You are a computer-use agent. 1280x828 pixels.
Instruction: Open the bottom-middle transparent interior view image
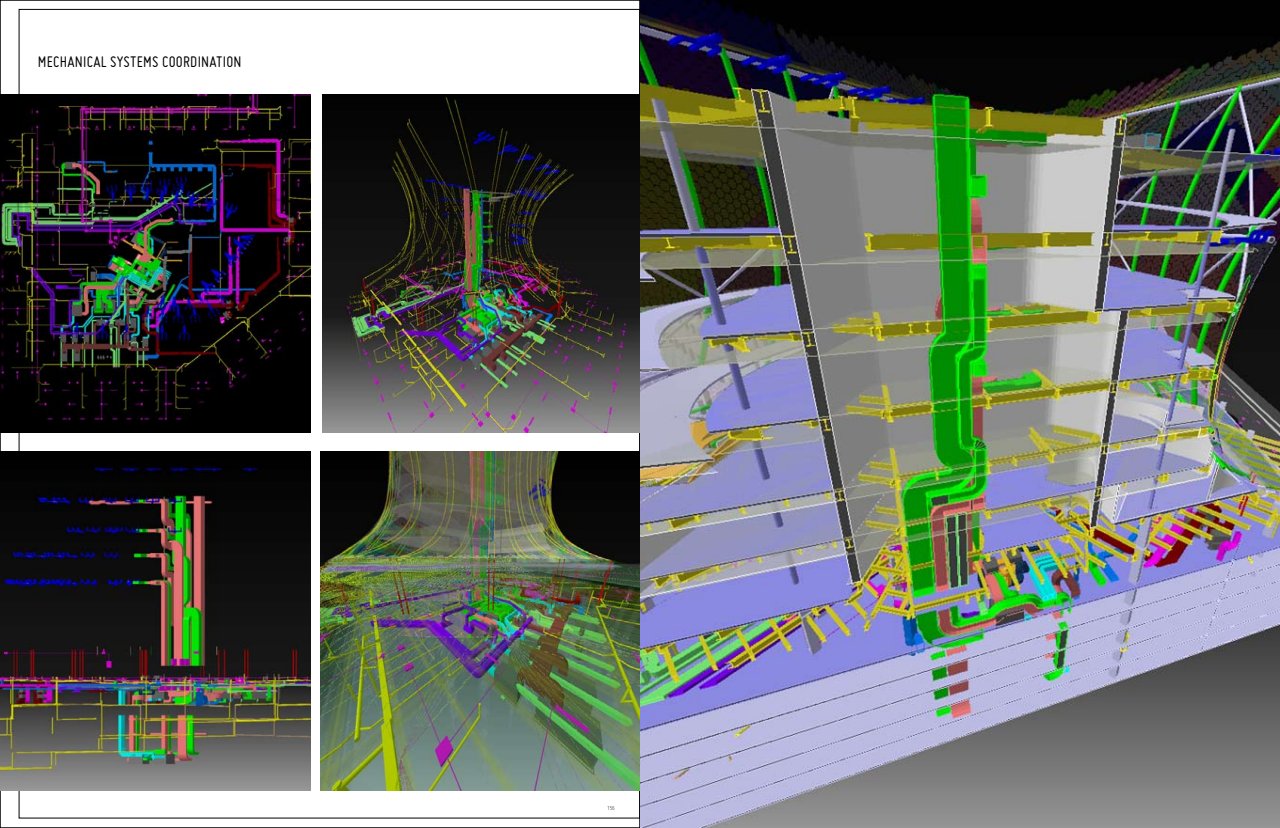[479, 620]
